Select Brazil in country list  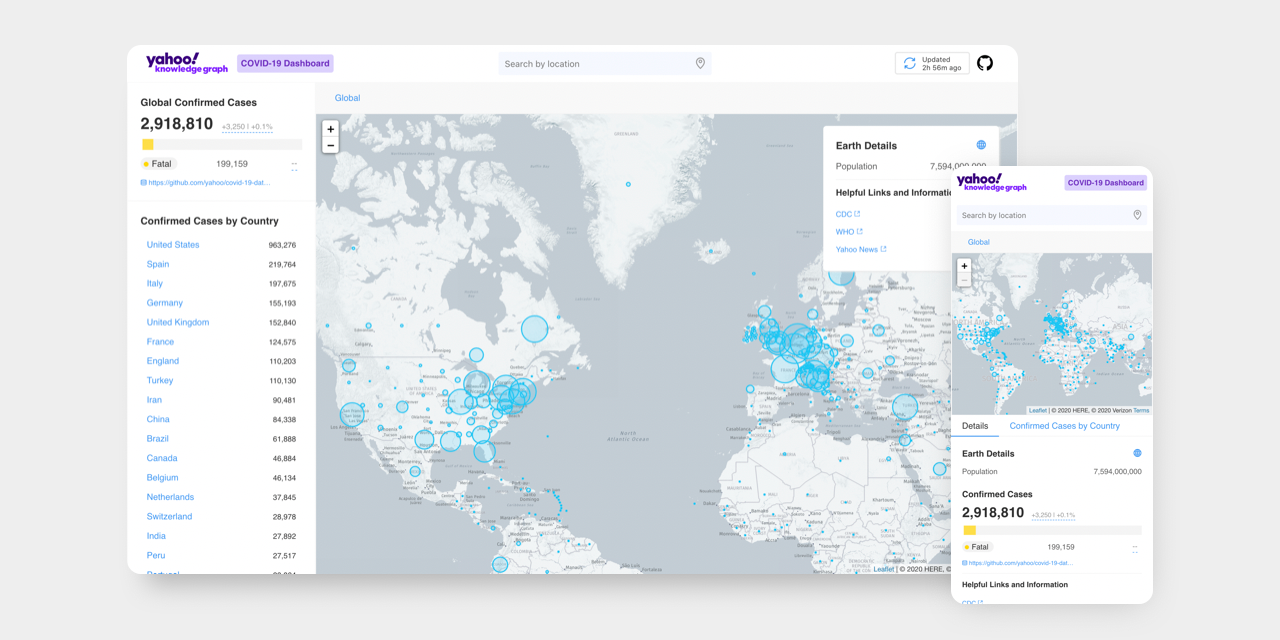[158, 439]
